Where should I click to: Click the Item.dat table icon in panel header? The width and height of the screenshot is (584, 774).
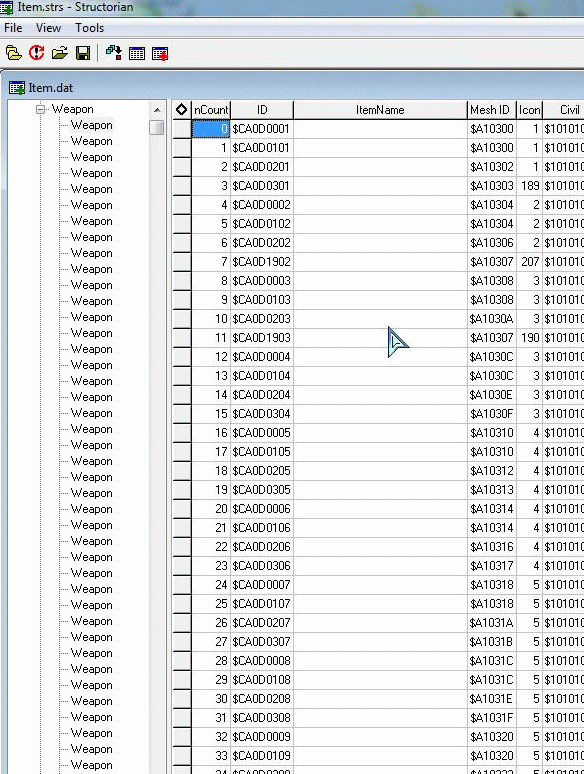17,88
